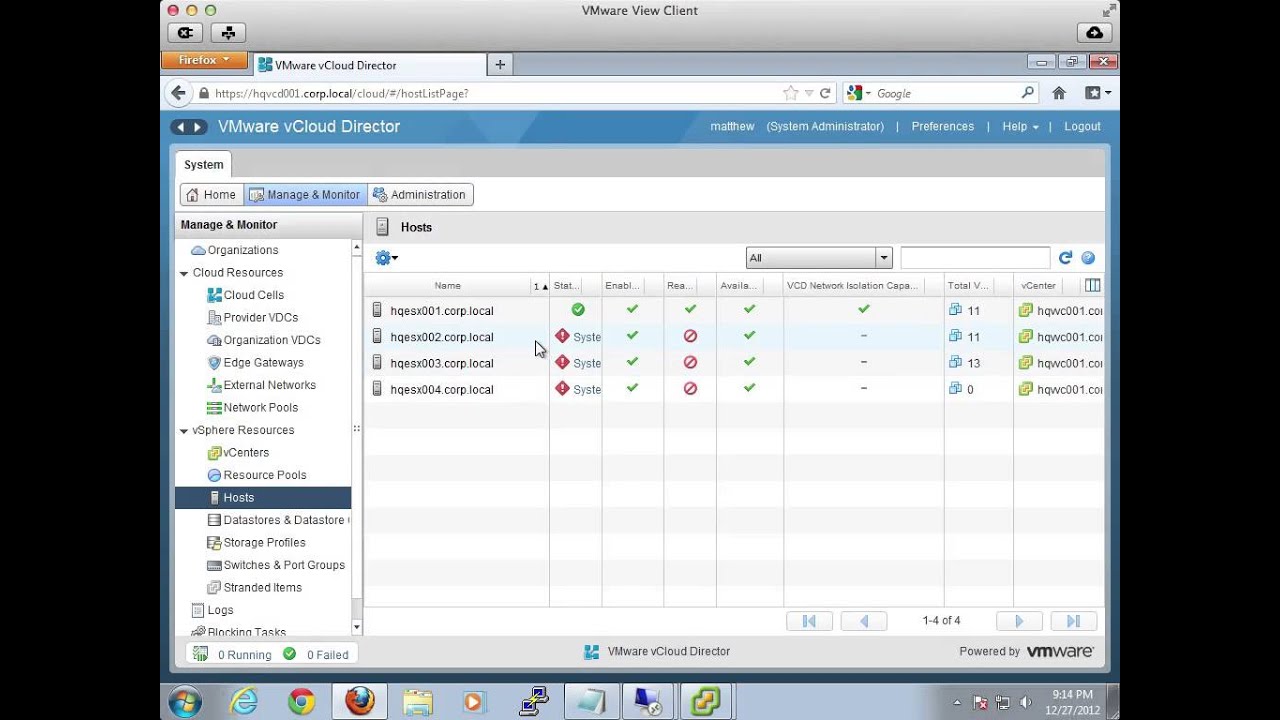Viewport: 1280px width, 720px height.
Task: Open the All filter dropdown
Action: (x=818, y=258)
